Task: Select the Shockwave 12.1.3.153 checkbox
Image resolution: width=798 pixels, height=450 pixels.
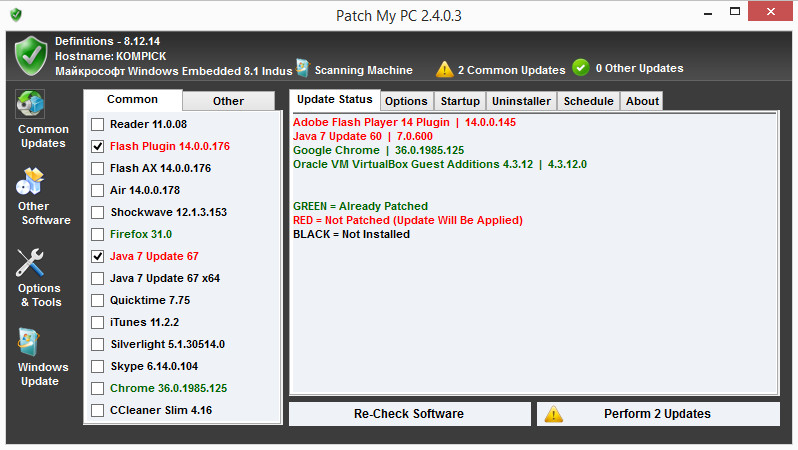Action: tap(97, 212)
